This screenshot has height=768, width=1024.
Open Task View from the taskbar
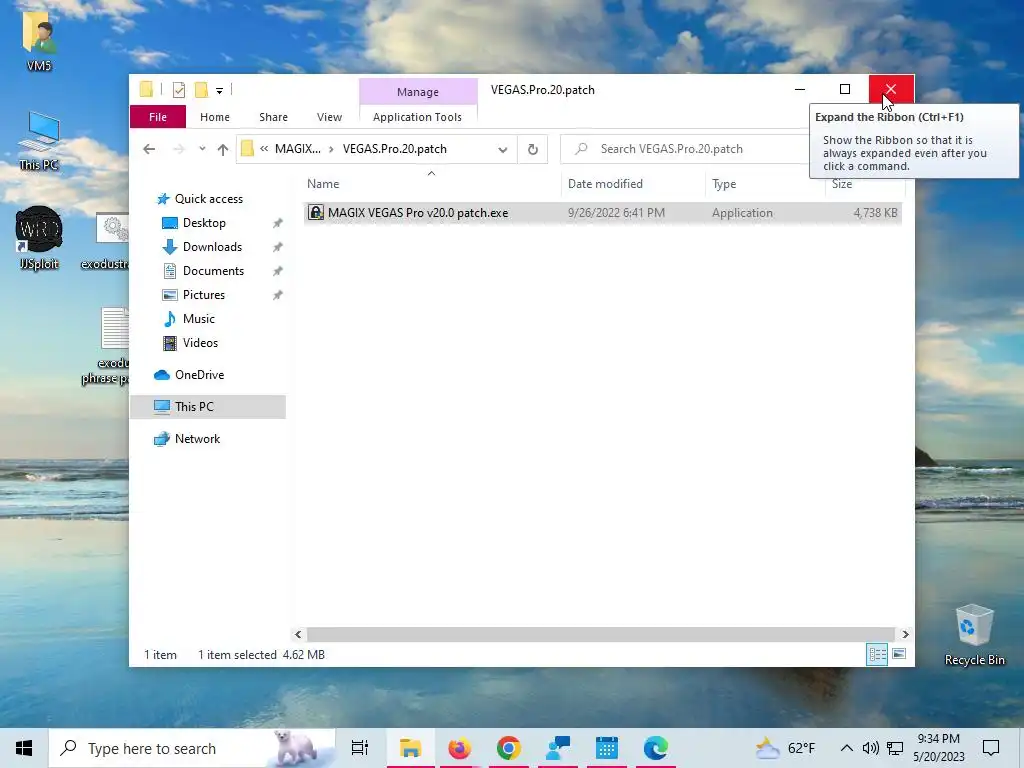[x=360, y=748]
